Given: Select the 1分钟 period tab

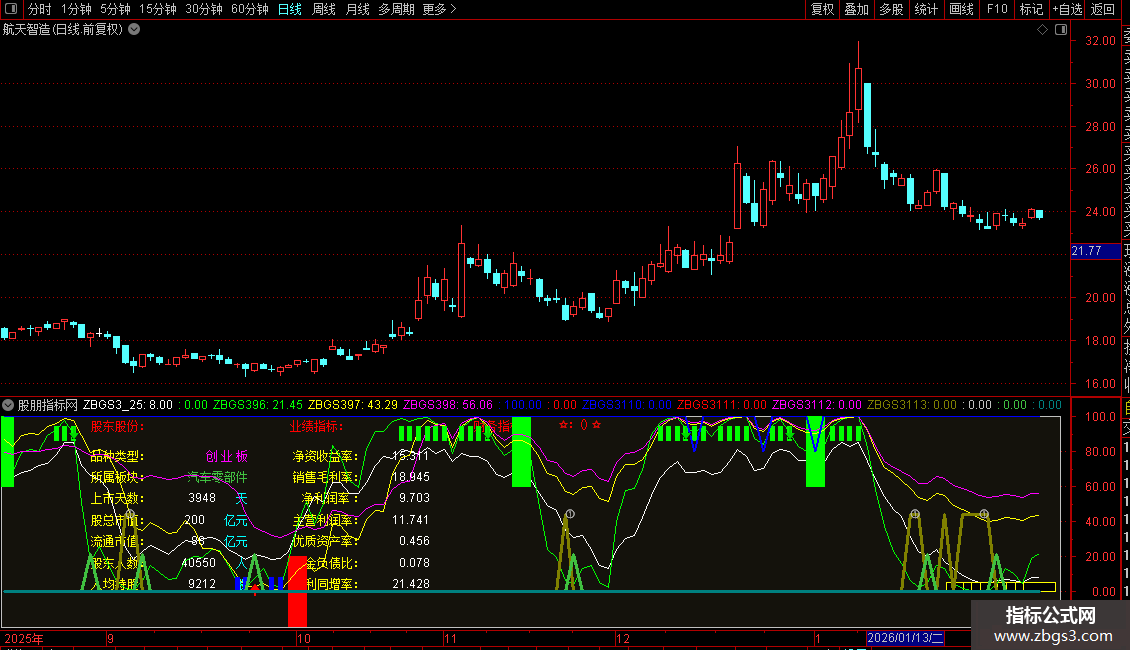Looking at the screenshot, I should [76, 9].
